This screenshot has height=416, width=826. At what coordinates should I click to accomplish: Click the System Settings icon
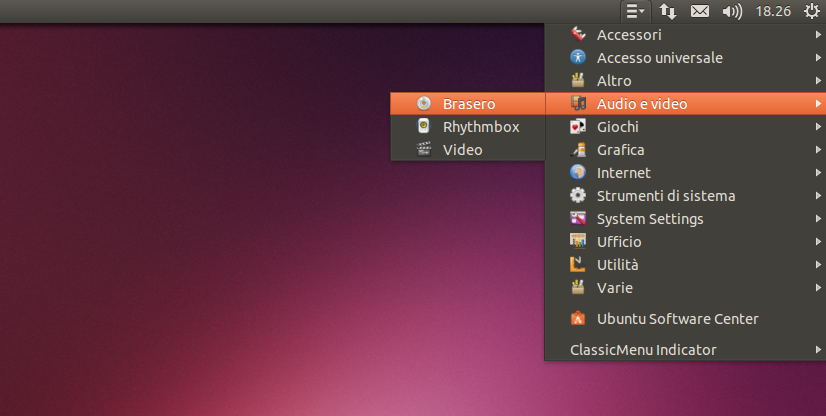(x=578, y=218)
